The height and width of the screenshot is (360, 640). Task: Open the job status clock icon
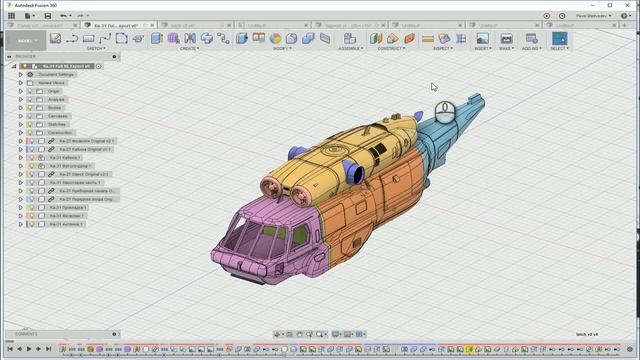coord(562,16)
